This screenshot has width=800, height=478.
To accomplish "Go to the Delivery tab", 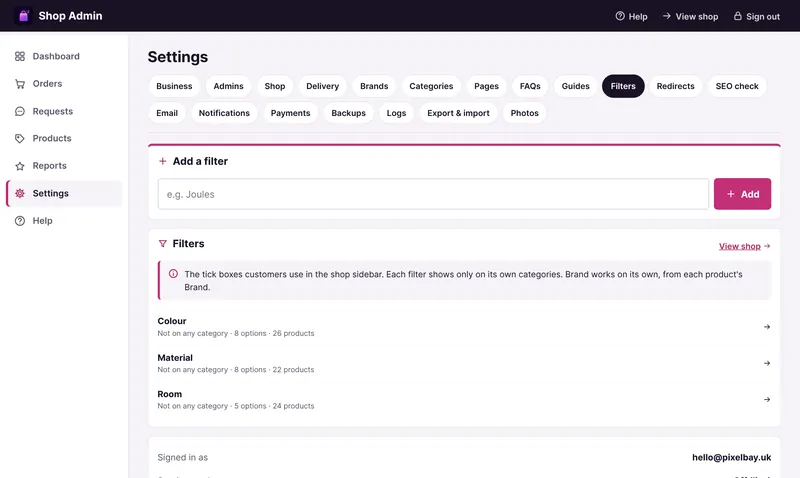I will click(322, 86).
